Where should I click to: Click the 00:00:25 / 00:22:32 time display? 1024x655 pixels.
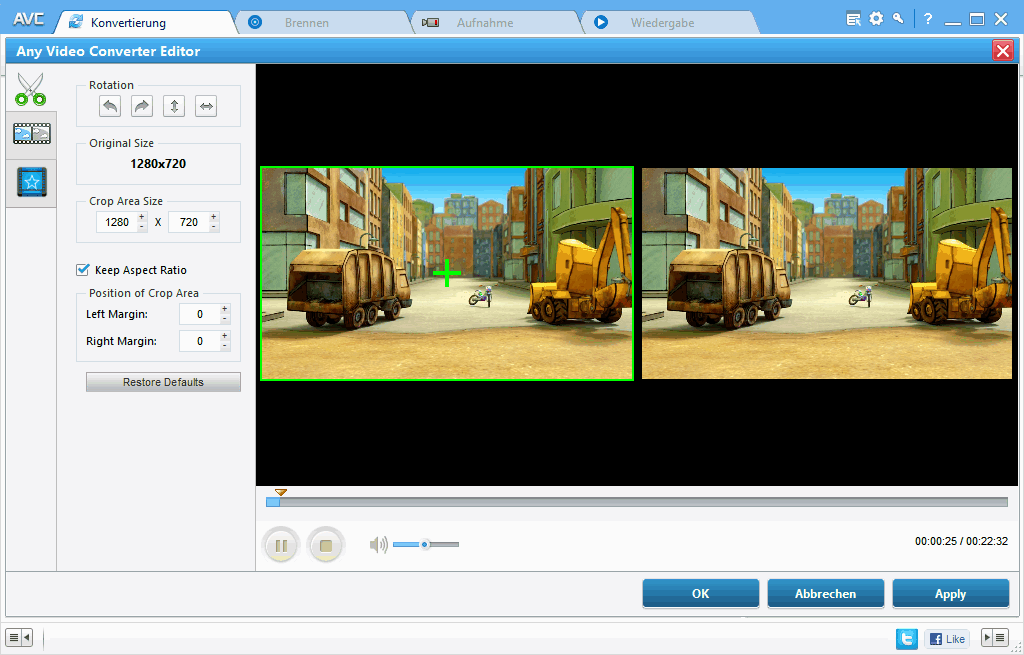coord(961,541)
